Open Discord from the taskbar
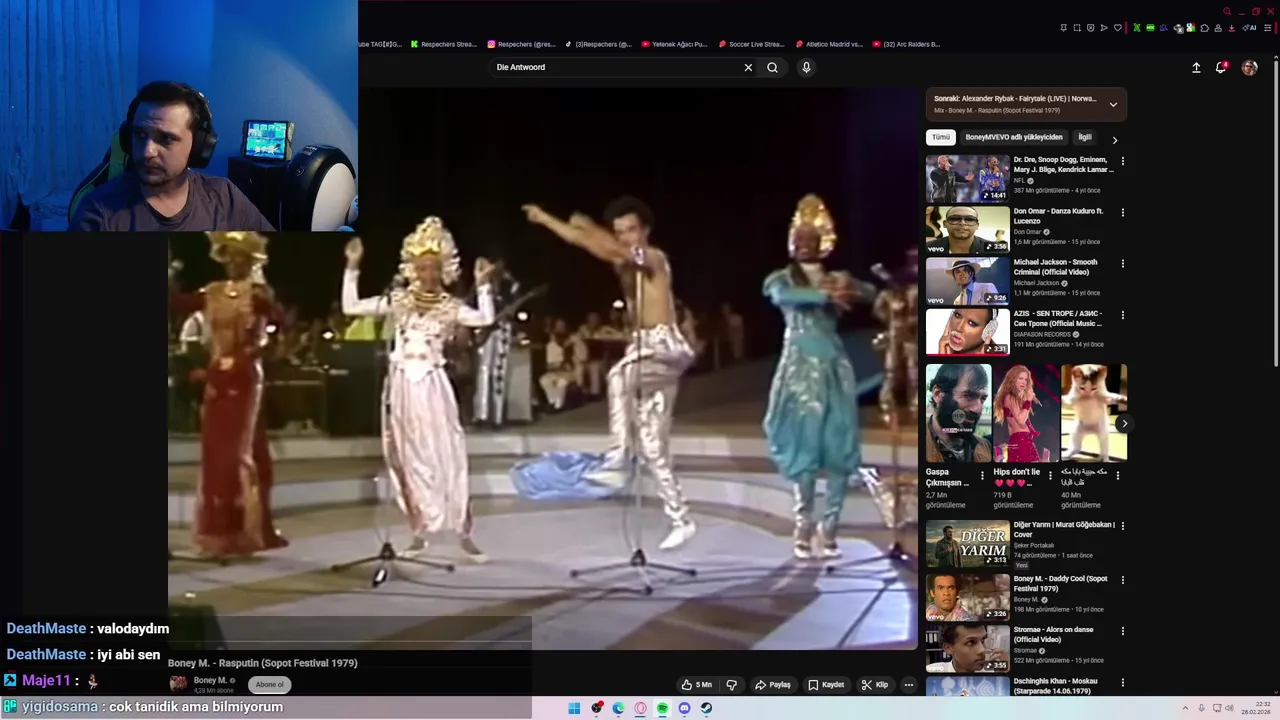This screenshot has height=720, width=1280. 684,708
